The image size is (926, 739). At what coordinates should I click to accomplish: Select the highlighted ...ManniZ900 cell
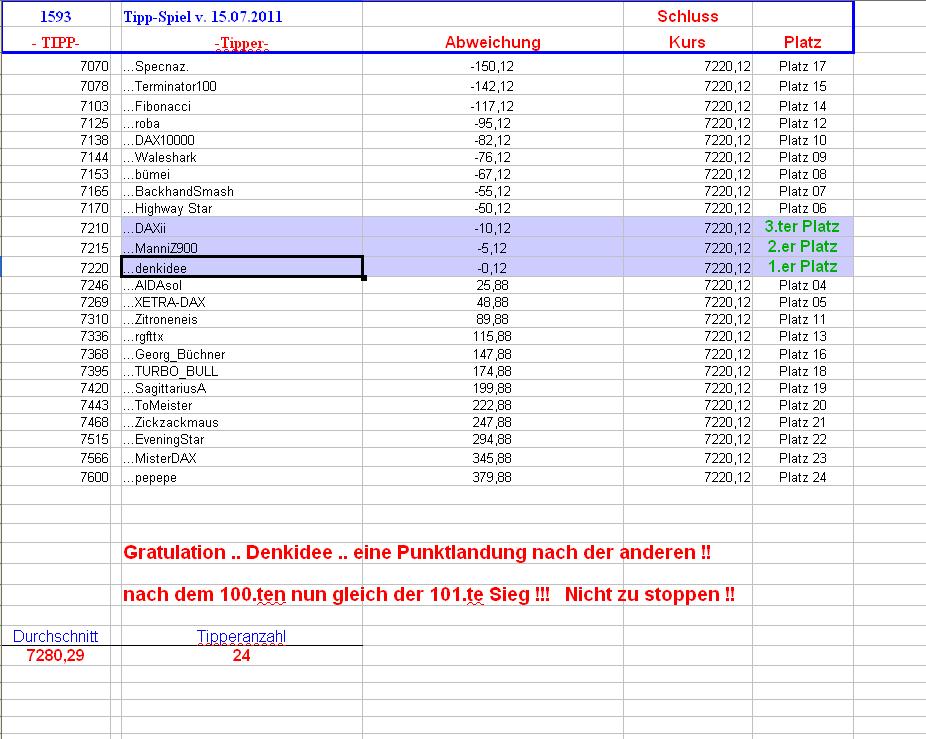point(242,248)
